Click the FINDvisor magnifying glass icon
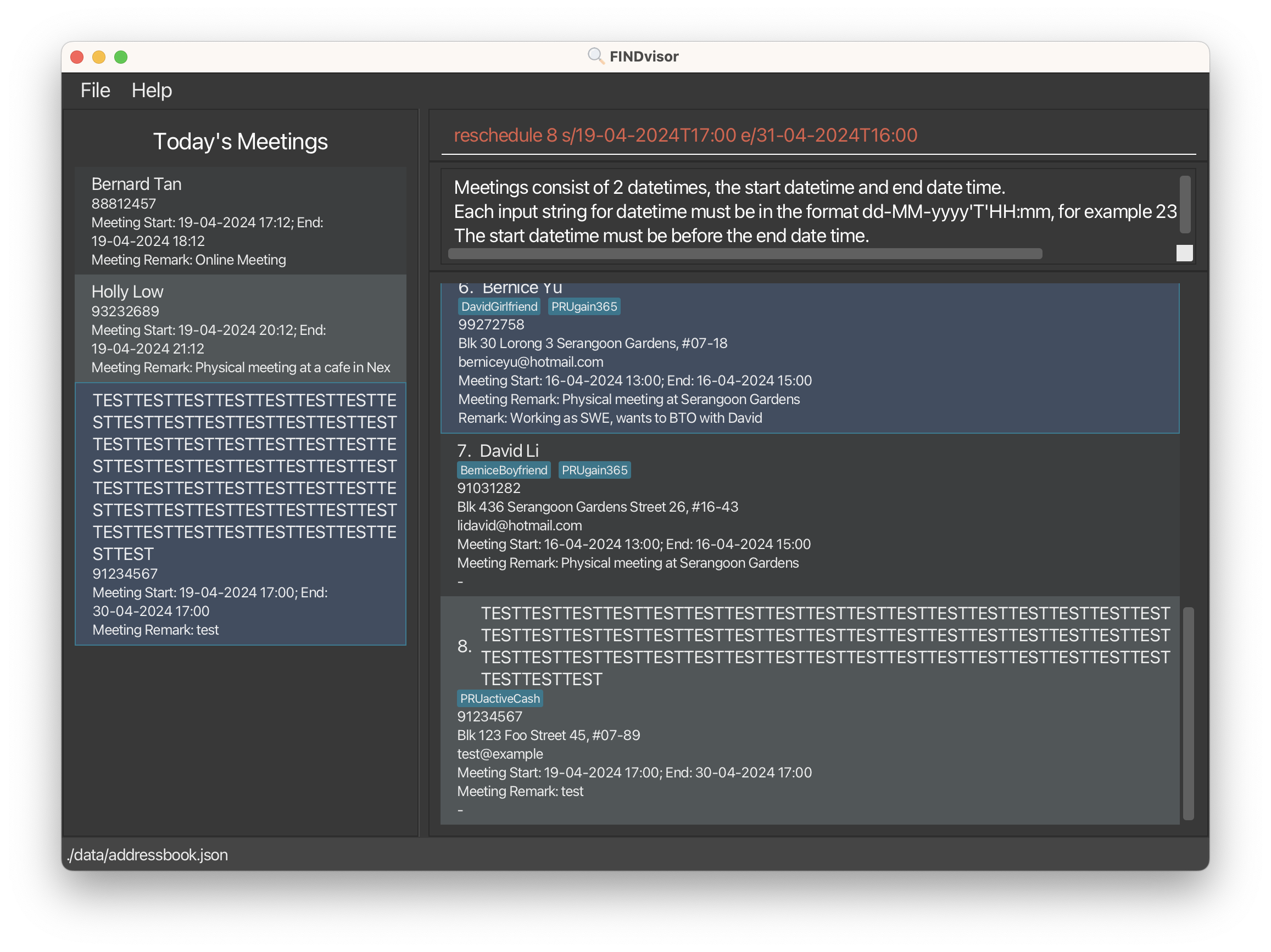The height and width of the screenshot is (952, 1271). [595, 56]
